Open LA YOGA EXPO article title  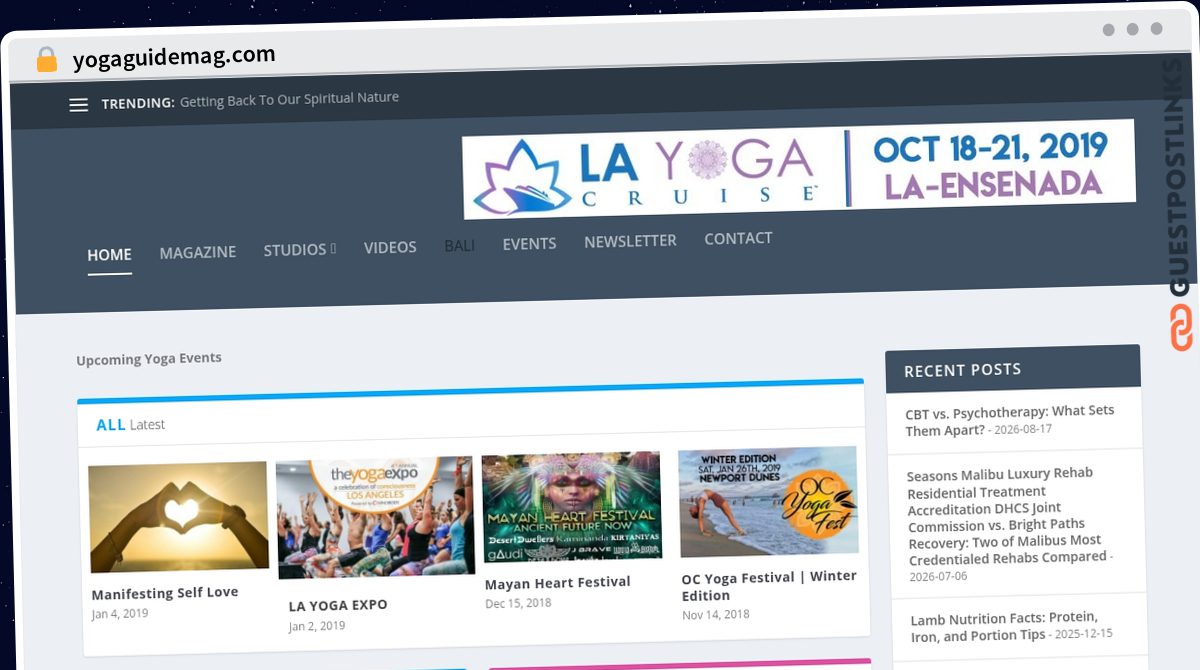(338, 605)
